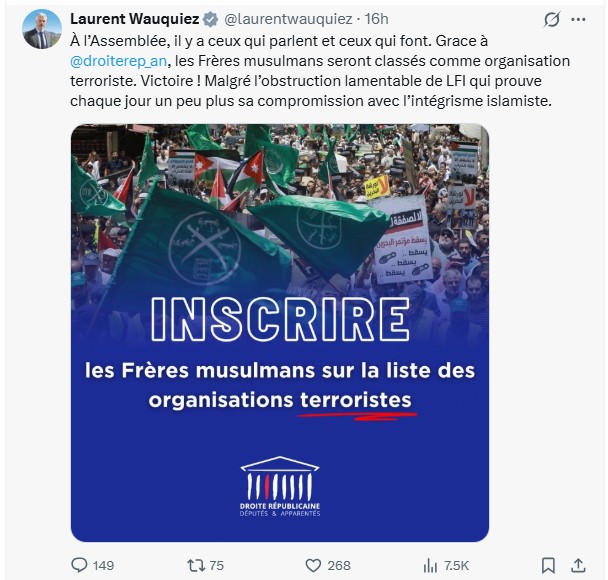The width and height of the screenshot is (608, 580).
Task: Toggle the like heart icon
Action: [x=313, y=565]
